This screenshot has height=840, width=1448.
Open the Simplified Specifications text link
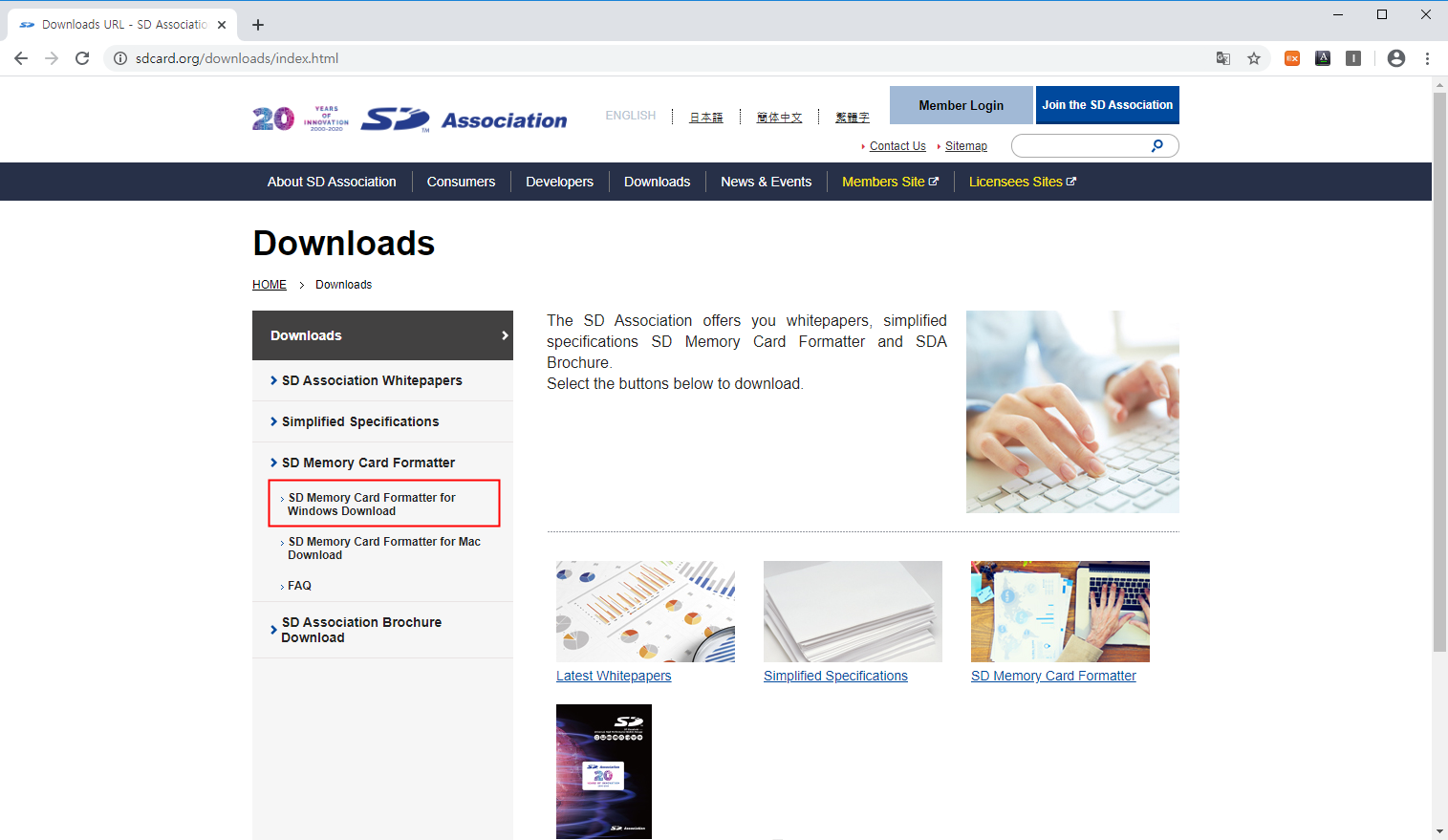835,676
